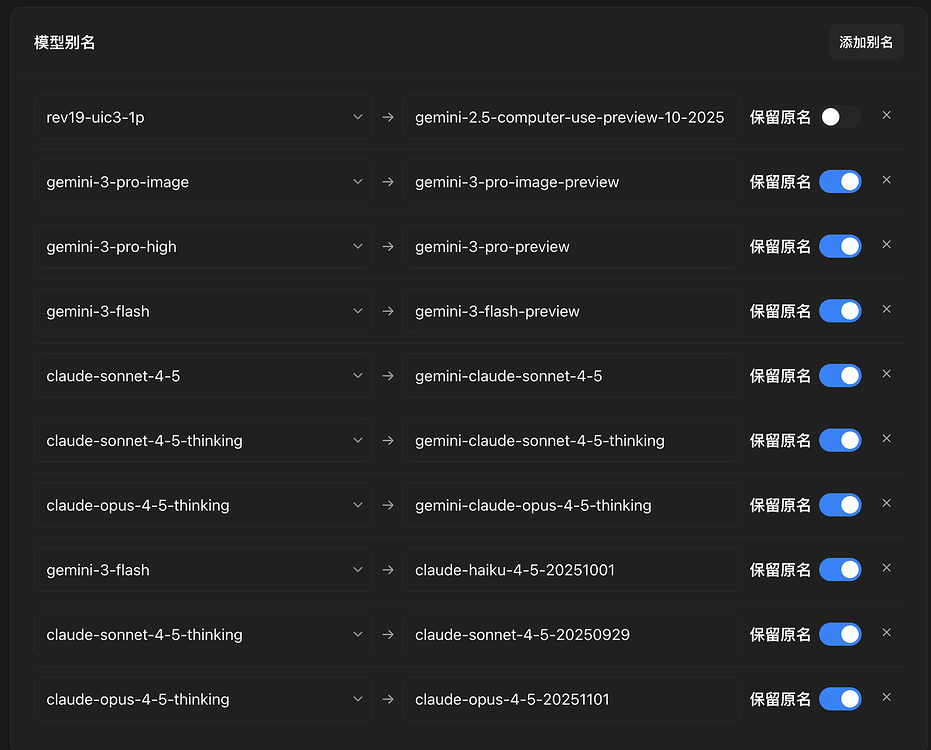Remove the gemini-2.5-computer-use-preview-10-2025 alias row
The height and width of the screenshot is (750, 931).
tap(886, 115)
